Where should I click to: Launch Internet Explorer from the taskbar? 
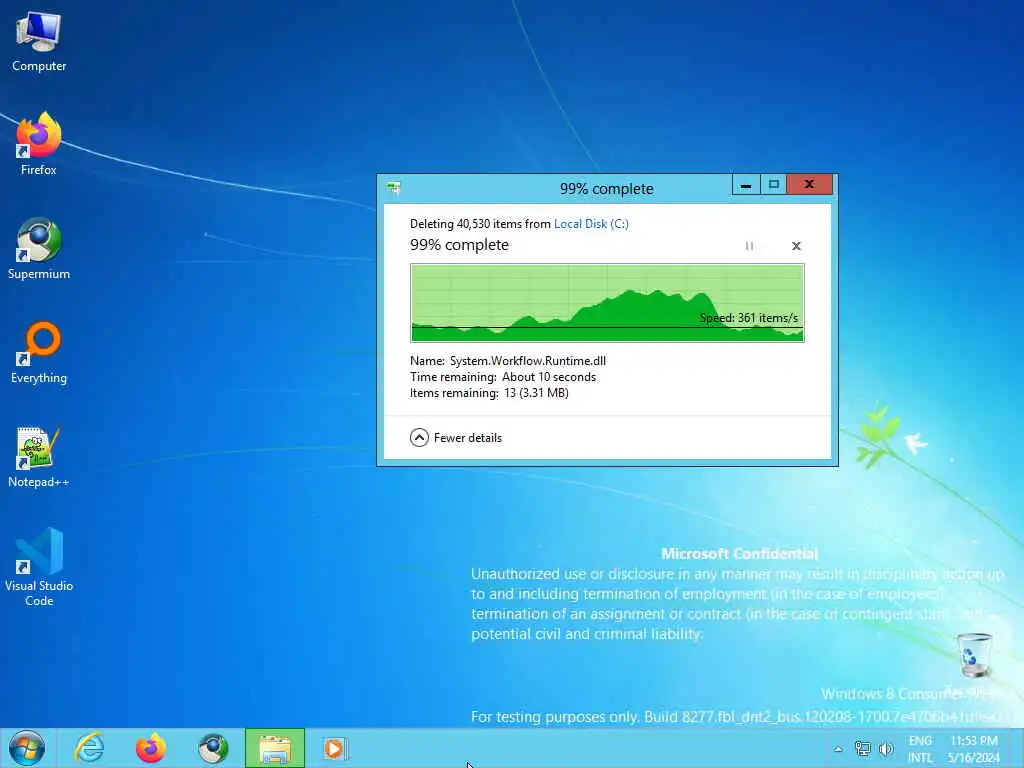tap(89, 748)
